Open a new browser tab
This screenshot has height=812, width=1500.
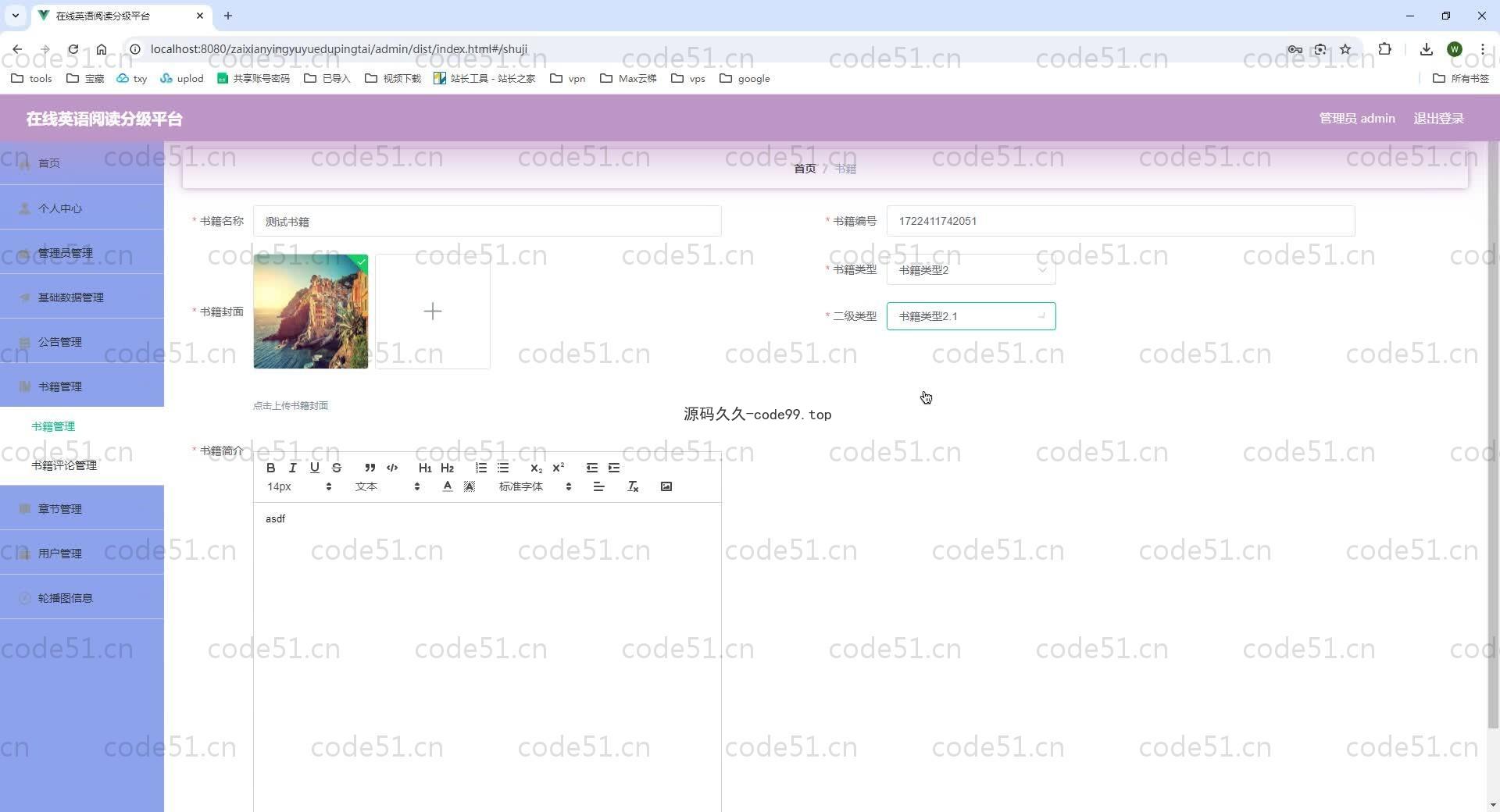point(228,16)
